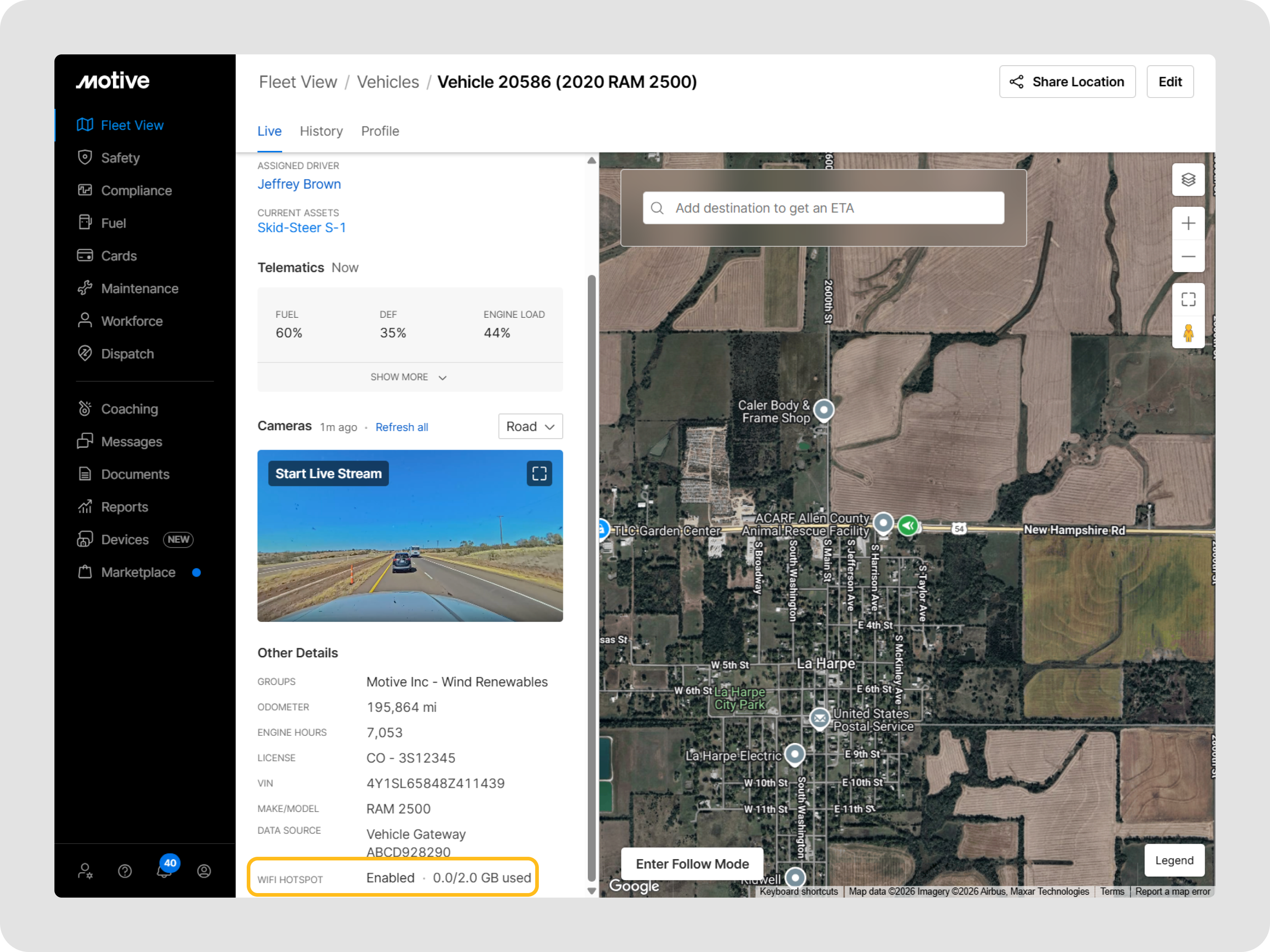Zoom in on the map
Screen dimensions: 1270x952
(x=1188, y=223)
